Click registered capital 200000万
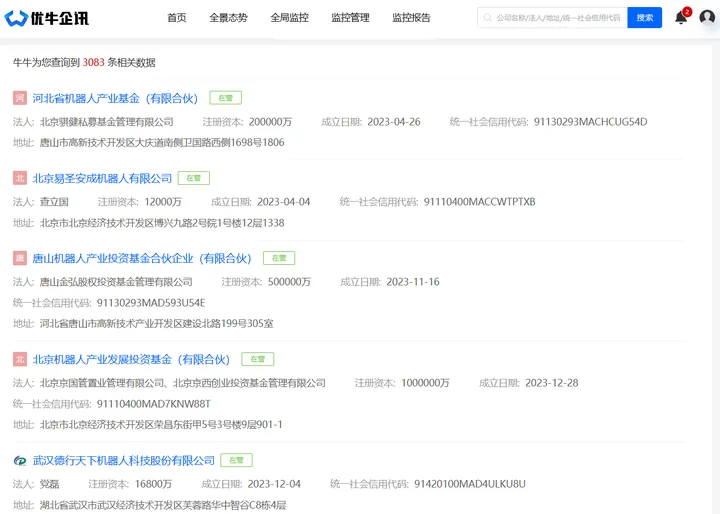The image size is (720, 514). pyautogui.click(x=270, y=122)
